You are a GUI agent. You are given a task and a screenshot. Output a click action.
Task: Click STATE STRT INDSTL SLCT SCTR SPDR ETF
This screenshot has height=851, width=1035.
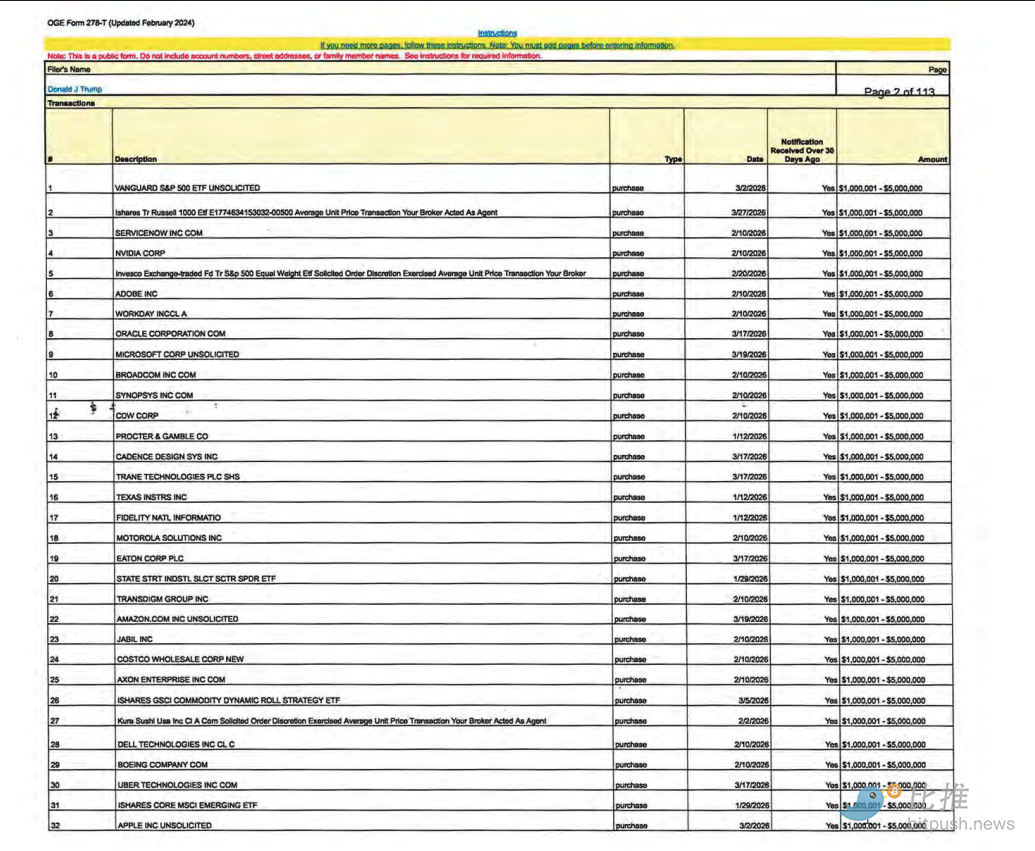[196, 579]
